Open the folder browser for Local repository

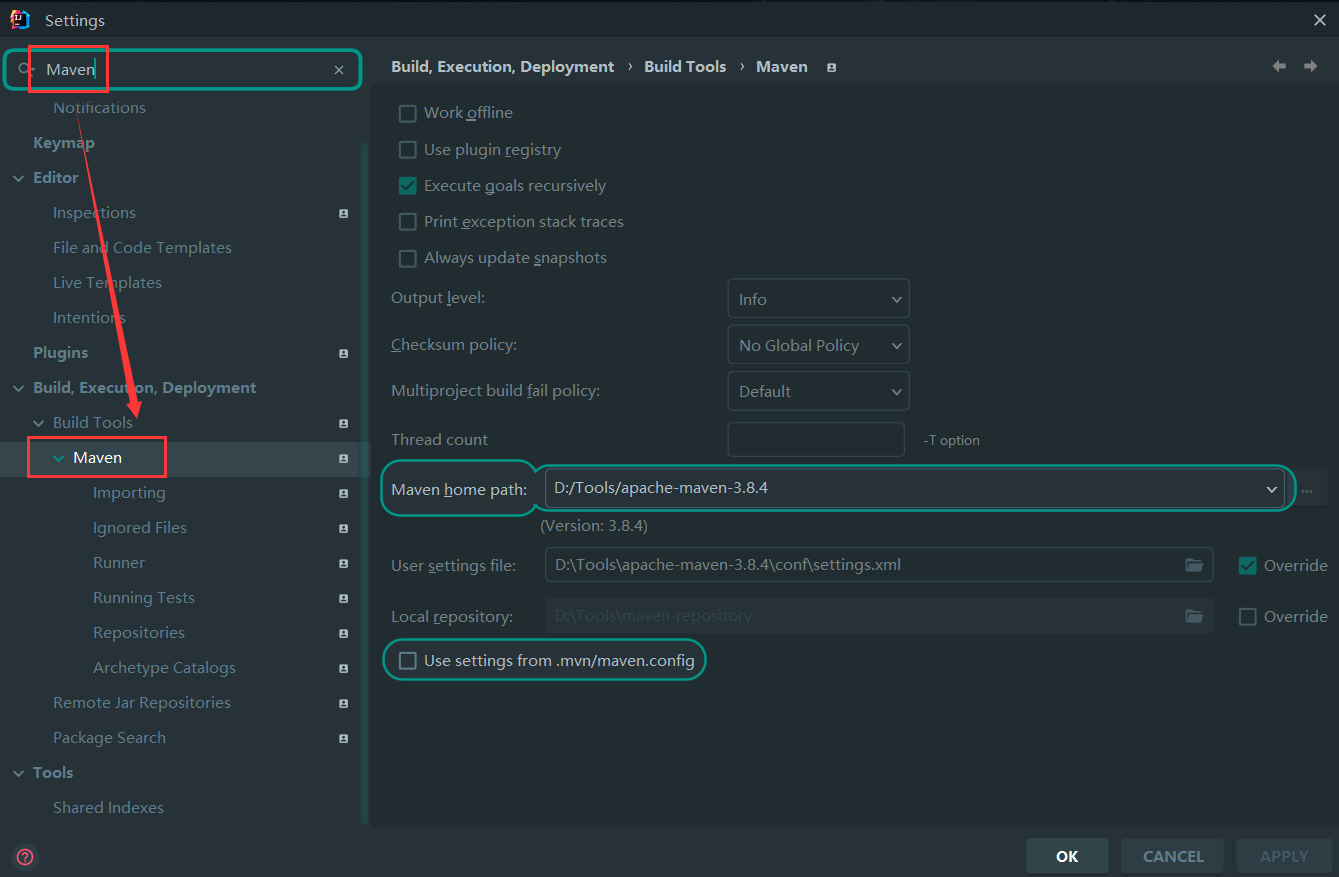1194,616
